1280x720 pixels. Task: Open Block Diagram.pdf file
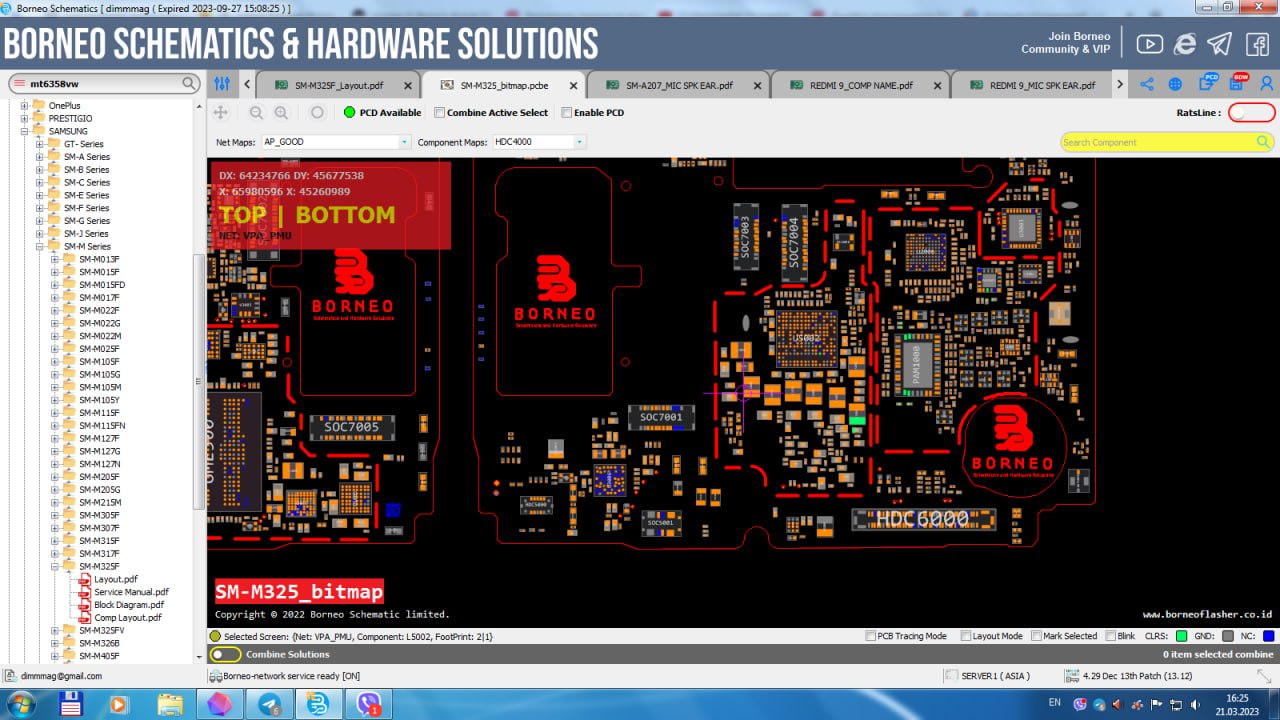point(128,605)
